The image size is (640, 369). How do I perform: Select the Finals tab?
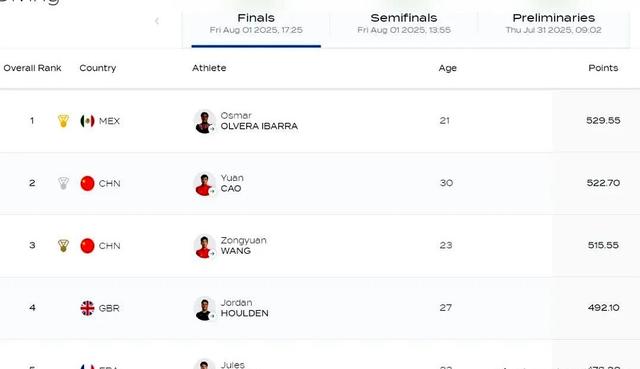click(x=256, y=24)
